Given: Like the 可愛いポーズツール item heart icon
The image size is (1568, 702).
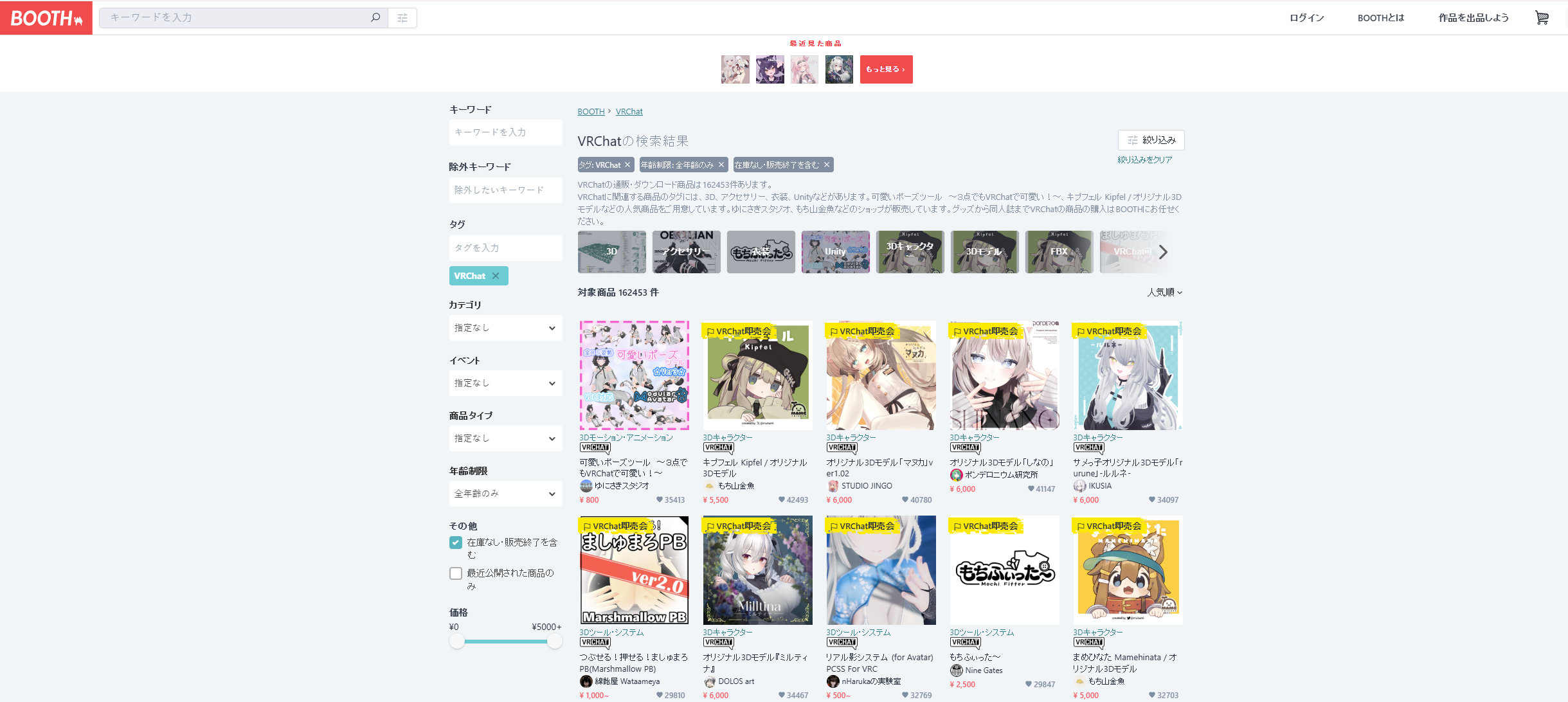Looking at the screenshot, I should (659, 500).
